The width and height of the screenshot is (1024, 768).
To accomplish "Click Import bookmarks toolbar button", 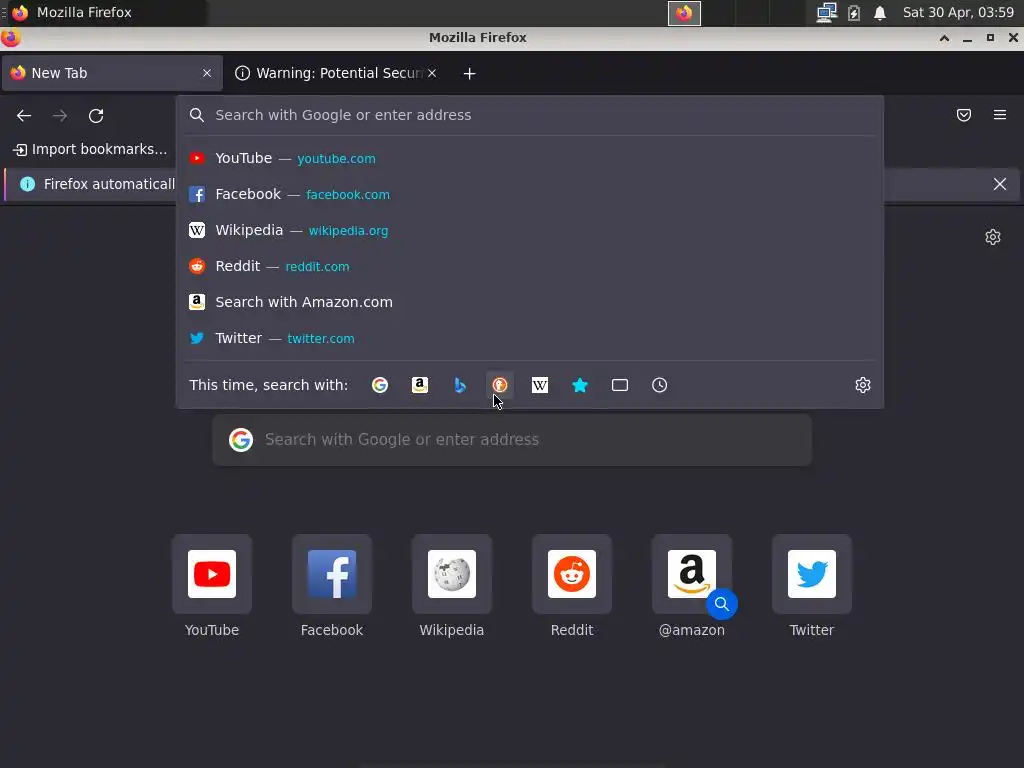I will [90, 150].
